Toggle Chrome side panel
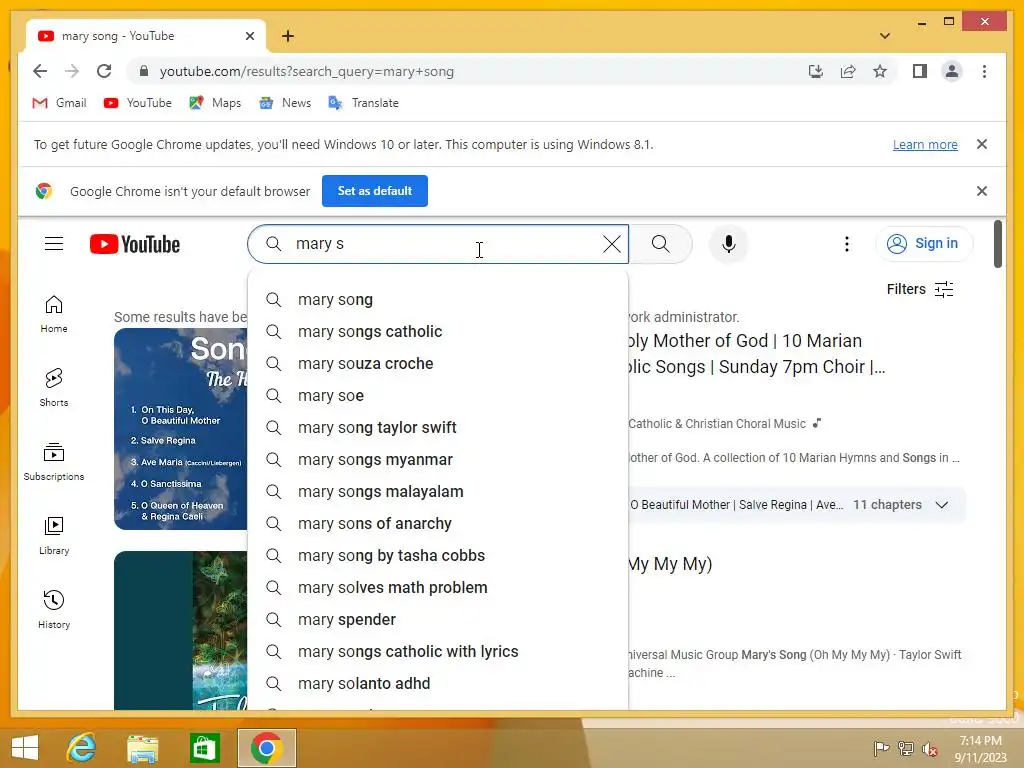Viewport: 1024px width, 768px height. click(920, 71)
